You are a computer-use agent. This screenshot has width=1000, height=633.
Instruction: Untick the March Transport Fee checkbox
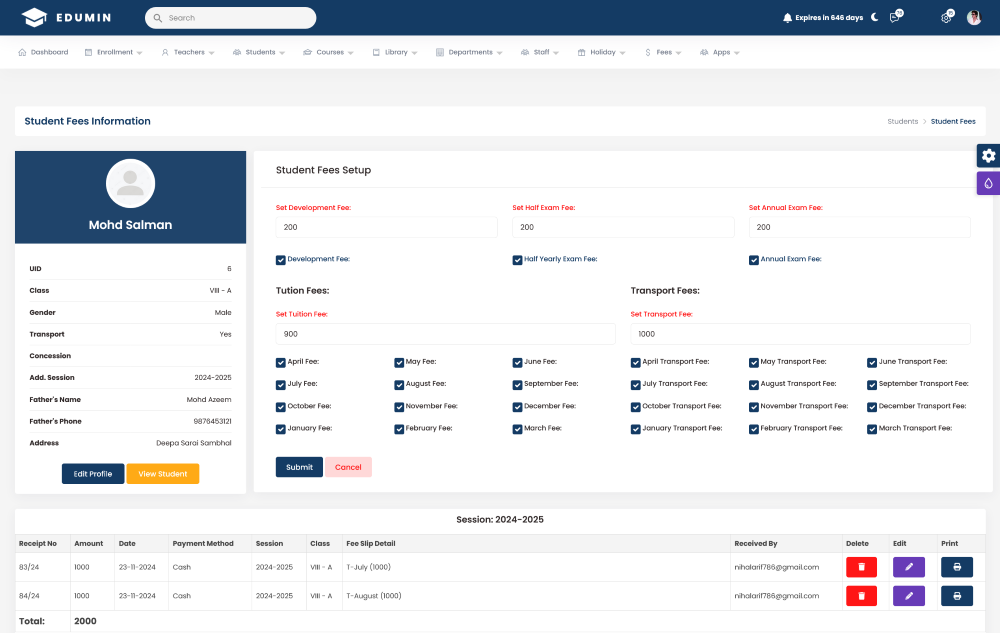pyautogui.click(x=872, y=429)
